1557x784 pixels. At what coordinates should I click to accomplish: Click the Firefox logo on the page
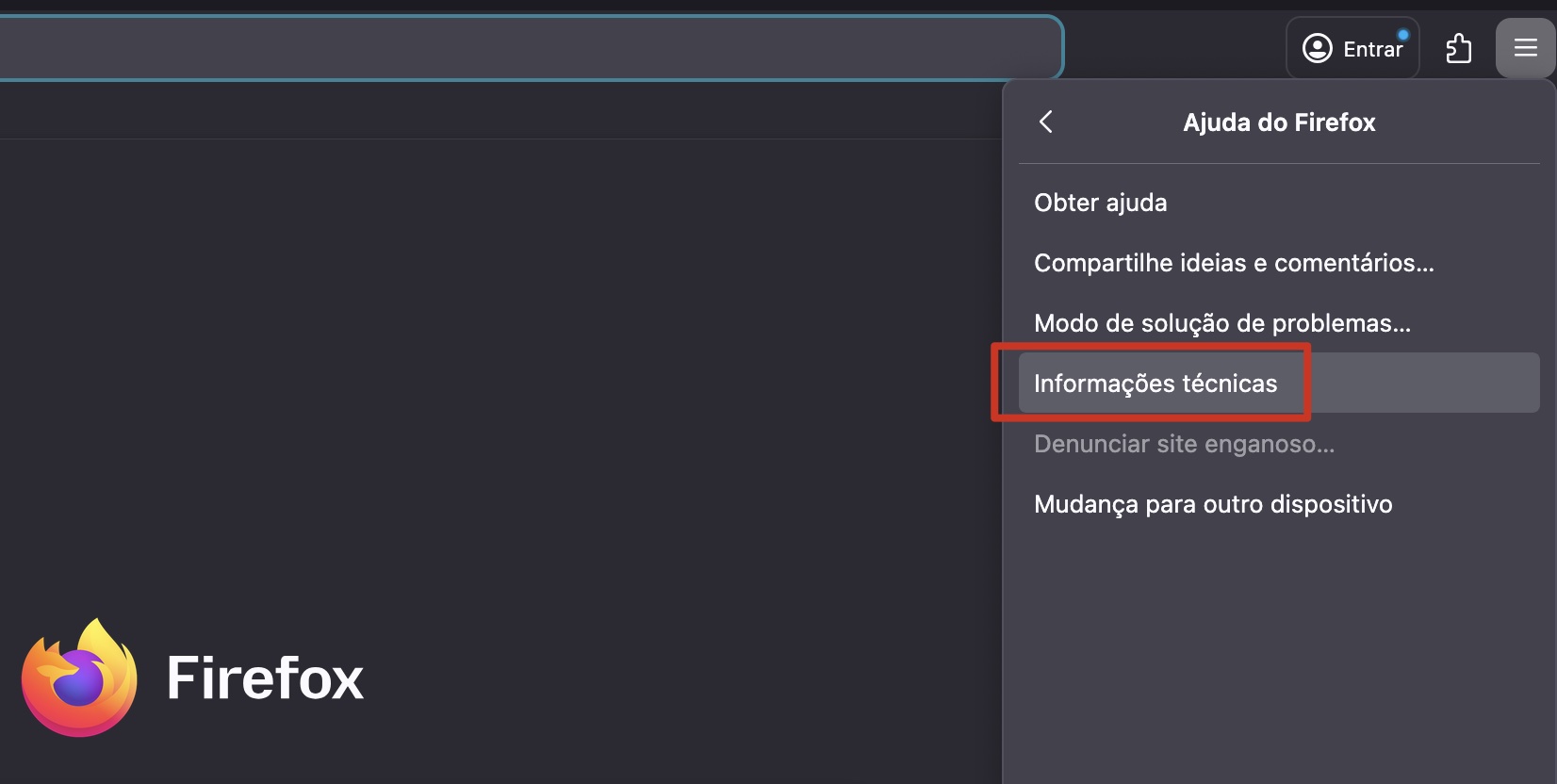pos(79,678)
